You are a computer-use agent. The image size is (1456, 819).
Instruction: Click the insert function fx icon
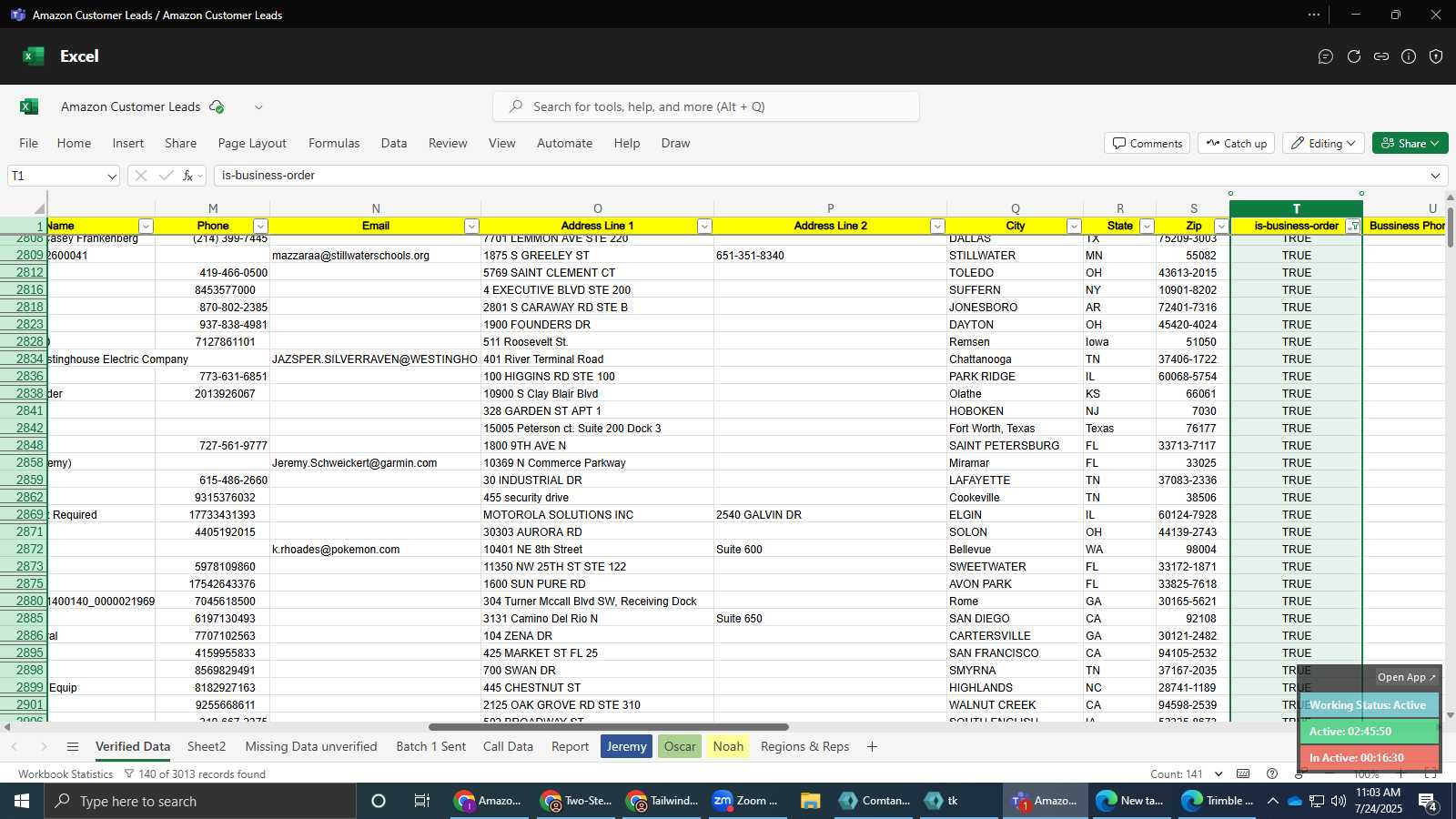(188, 176)
